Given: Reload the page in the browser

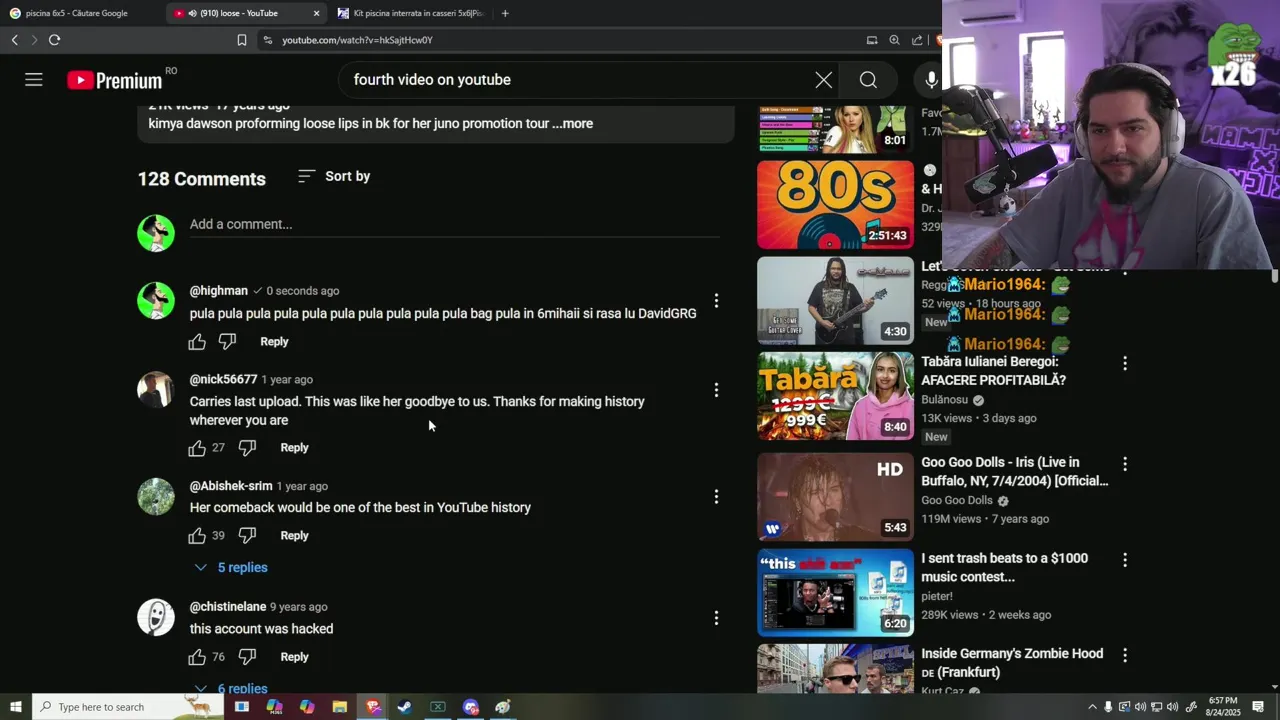Looking at the screenshot, I should [54, 40].
